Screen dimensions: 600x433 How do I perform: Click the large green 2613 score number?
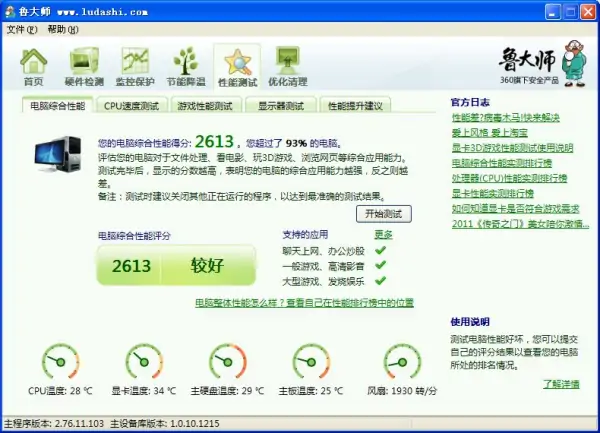coord(214,142)
